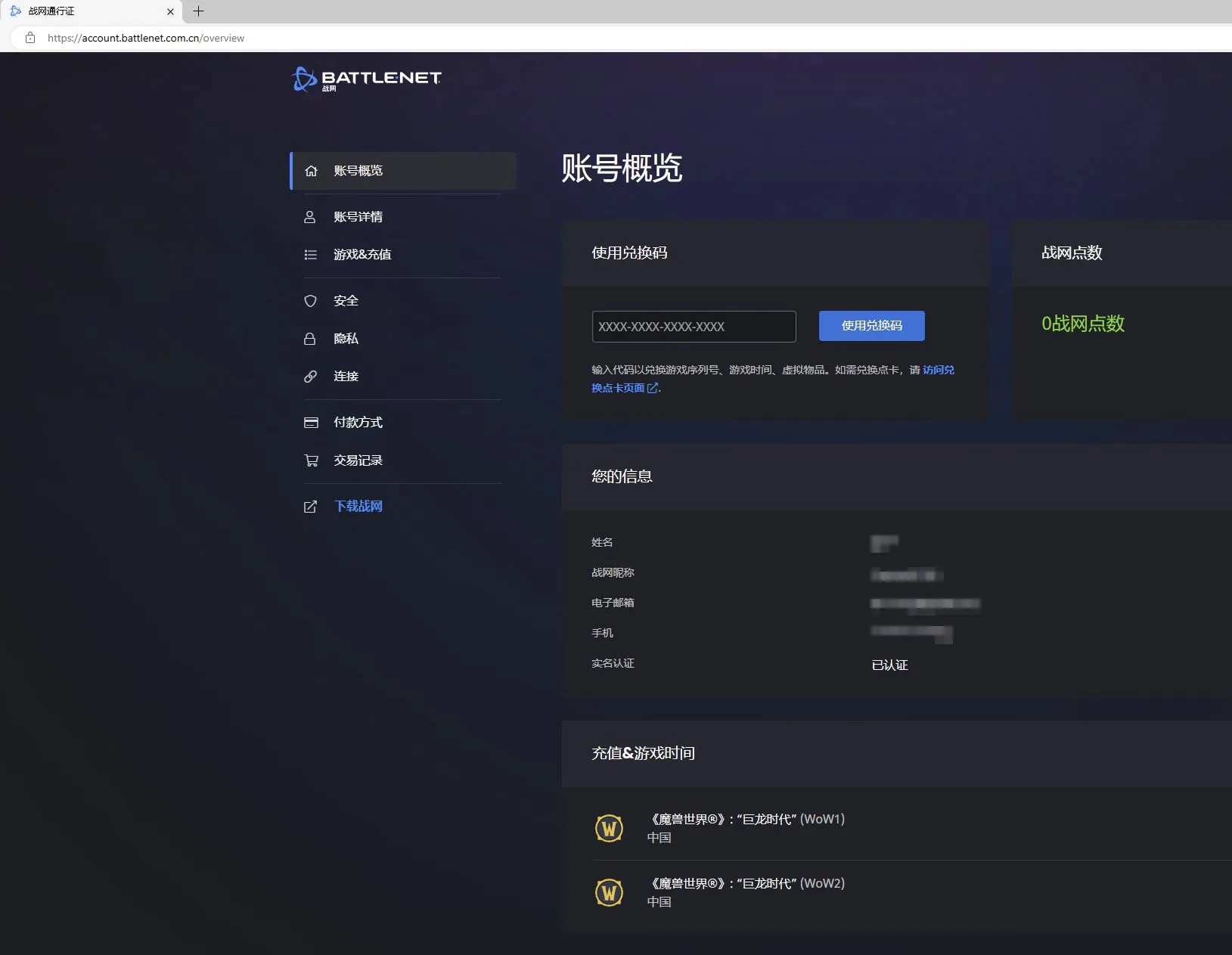Open a new browser tab with plus button
The height and width of the screenshot is (955, 1232).
[x=198, y=11]
